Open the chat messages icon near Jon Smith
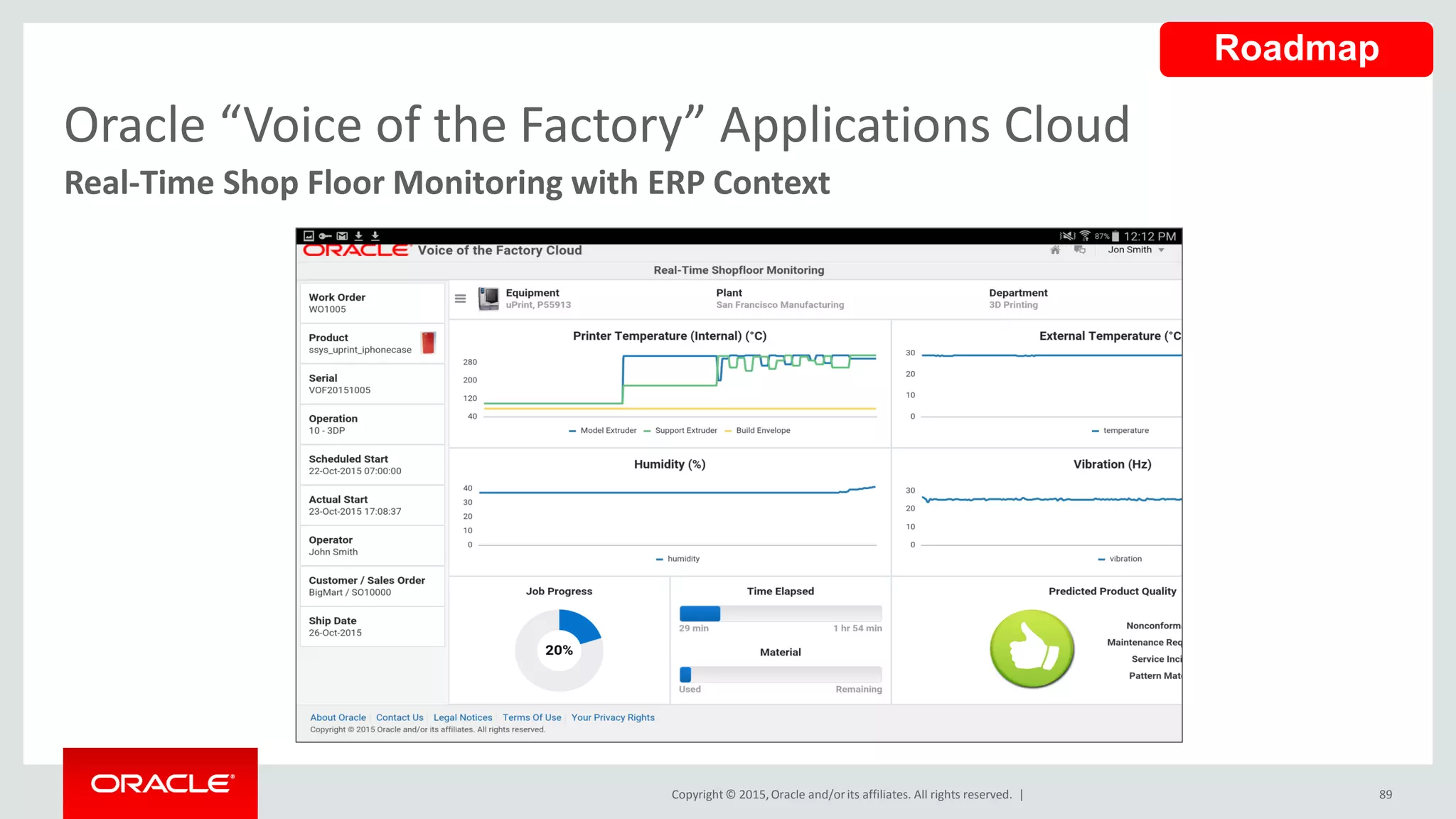This screenshot has height=819, width=1456. [1079, 250]
